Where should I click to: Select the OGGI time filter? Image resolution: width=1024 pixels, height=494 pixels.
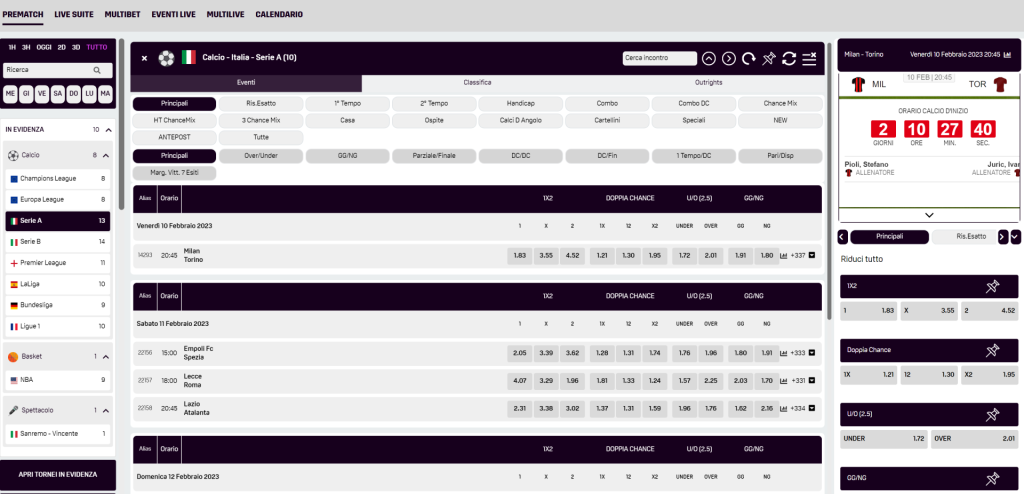pos(44,47)
